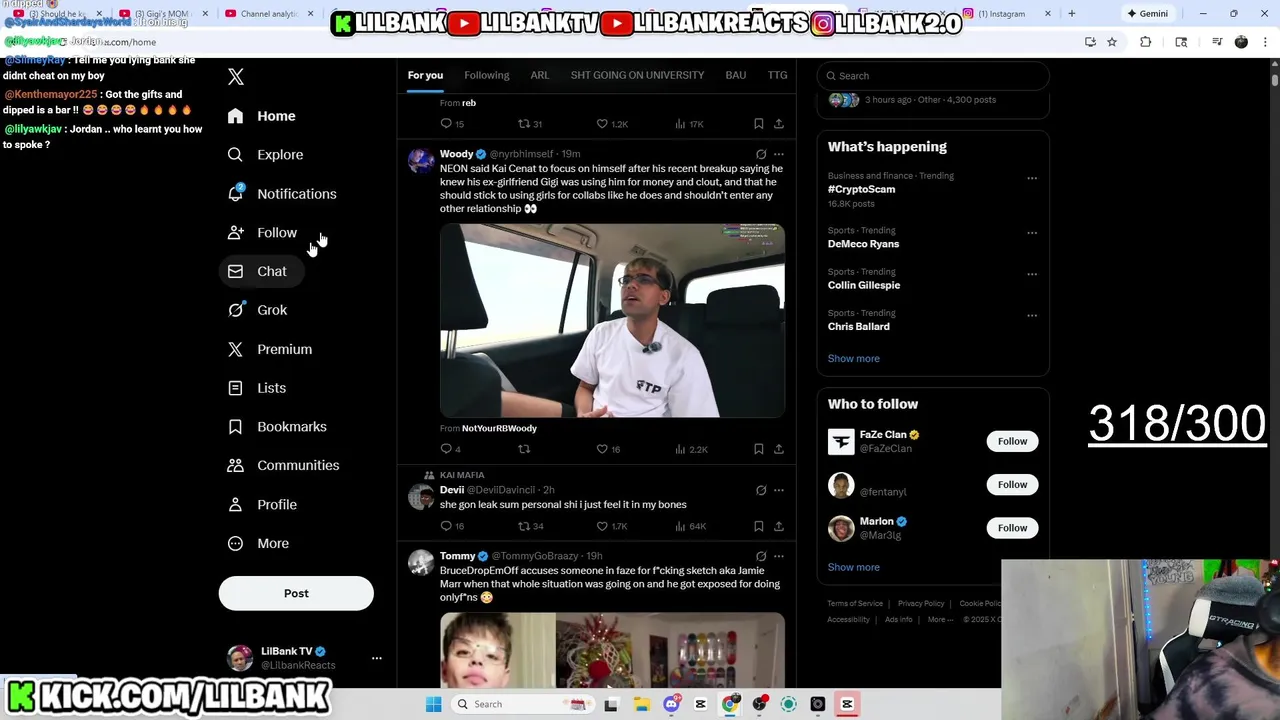Open Woody's profile avatar
Screen dimensions: 1280x720
click(421, 160)
